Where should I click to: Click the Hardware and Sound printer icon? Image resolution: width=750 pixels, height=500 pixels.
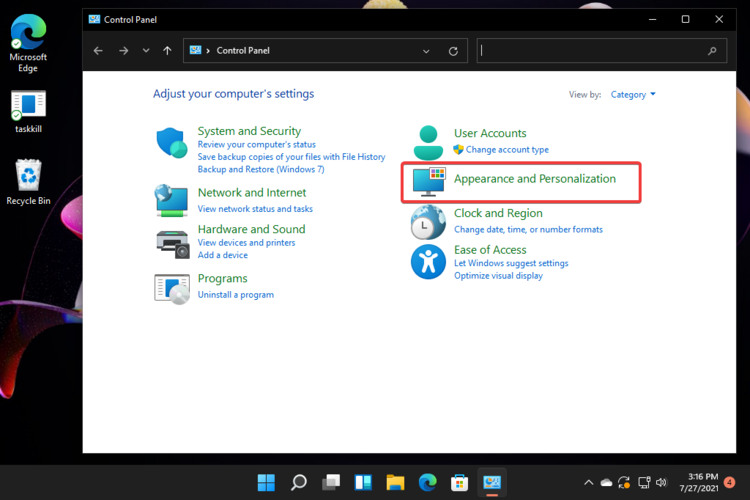pos(172,244)
